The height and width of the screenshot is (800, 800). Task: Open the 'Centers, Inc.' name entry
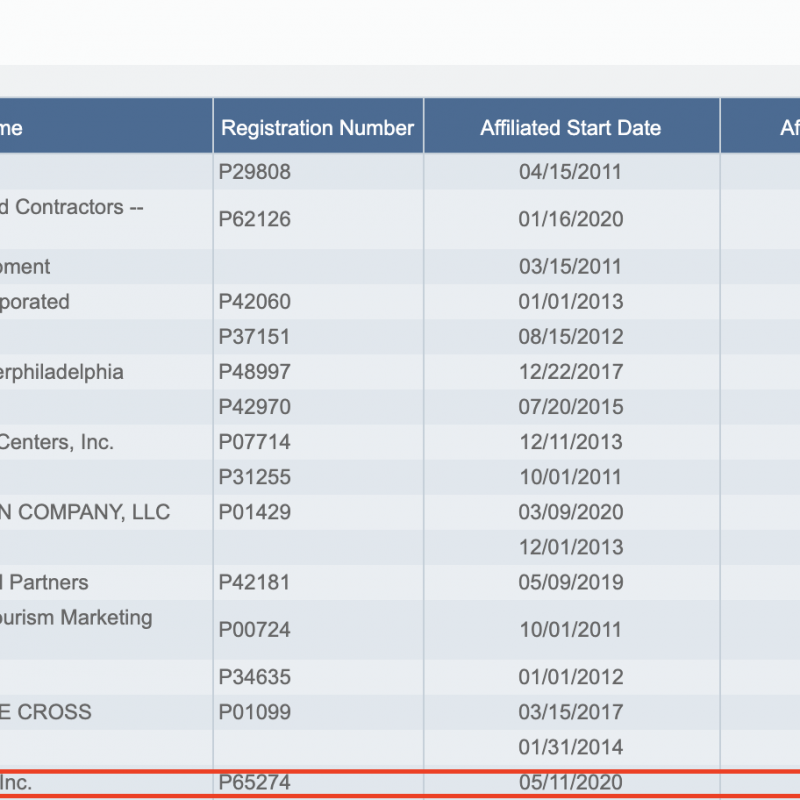coord(57,442)
